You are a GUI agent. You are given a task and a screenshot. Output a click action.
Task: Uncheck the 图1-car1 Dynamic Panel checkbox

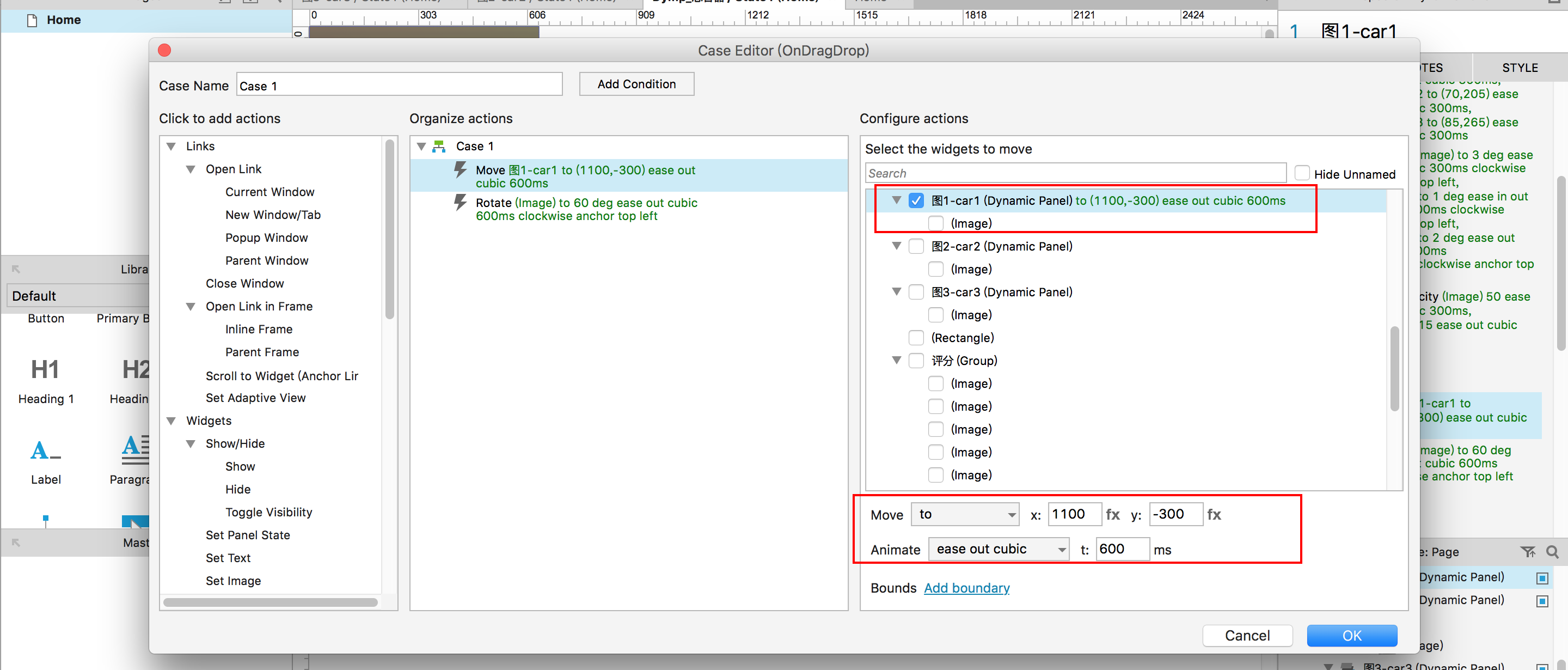[x=915, y=200]
